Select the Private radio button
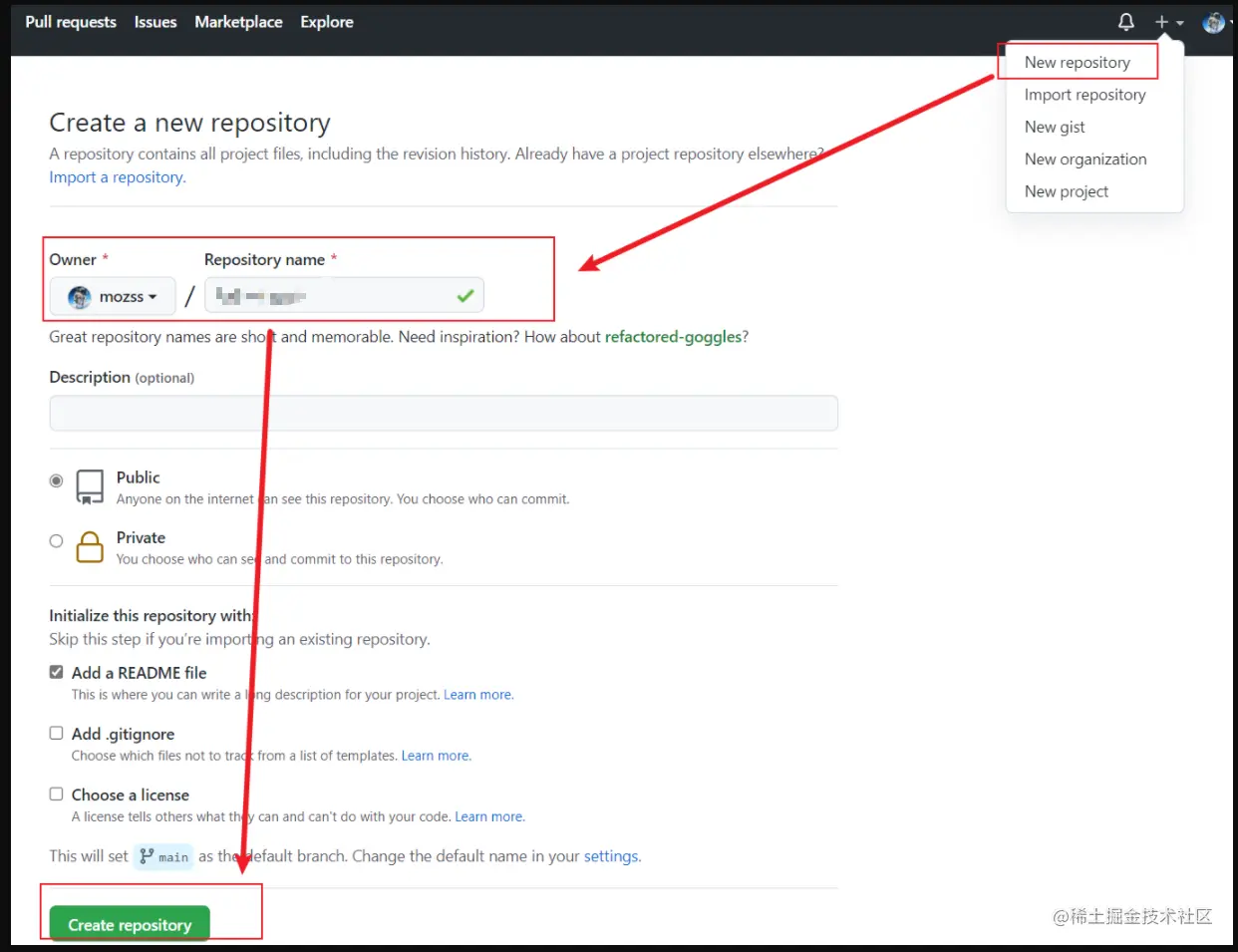Viewport: 1238px width, 952px height. click(57, 541)
